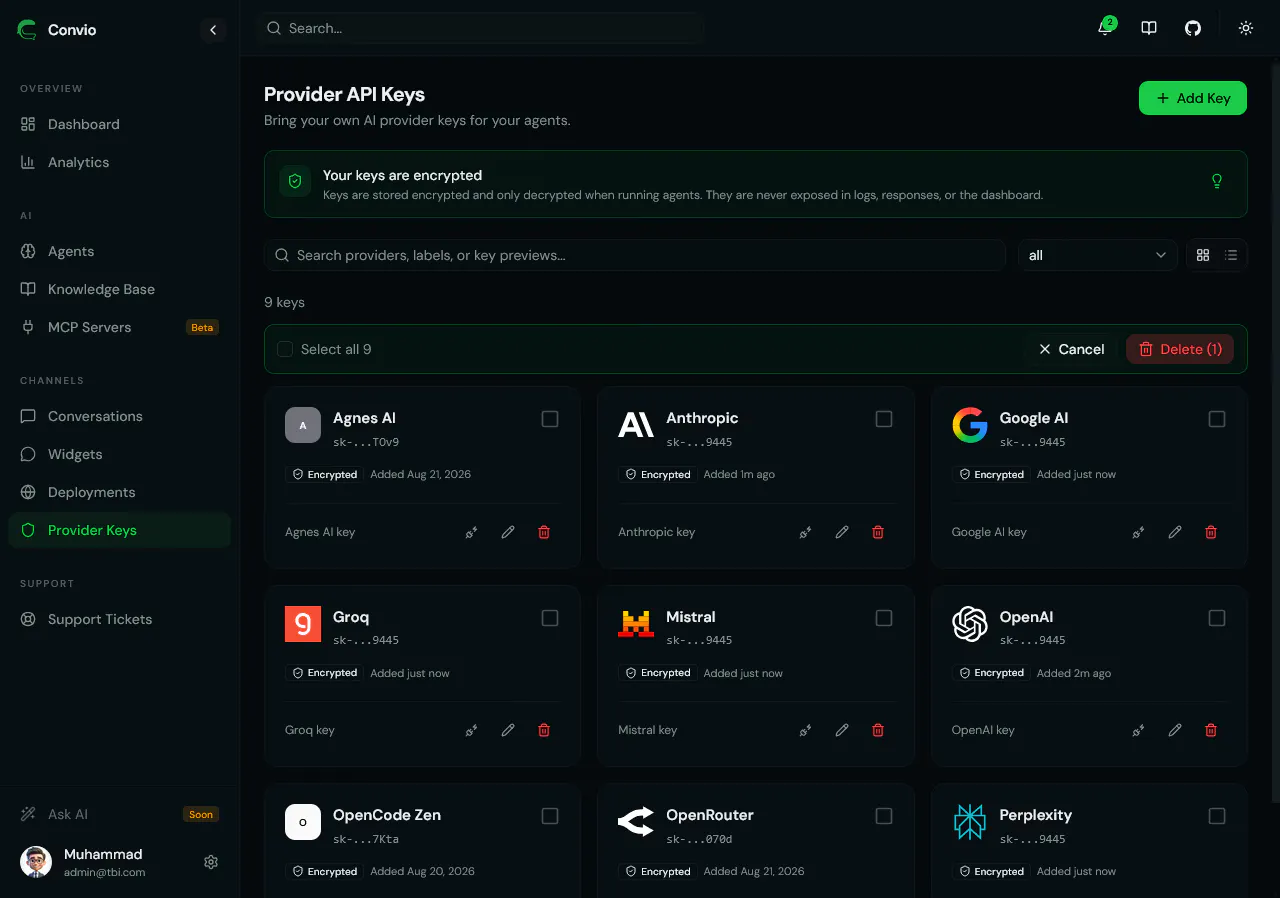The image size is (1280, 898).
Task: Open Analytics in sidebar
Action: pos(120,162)
